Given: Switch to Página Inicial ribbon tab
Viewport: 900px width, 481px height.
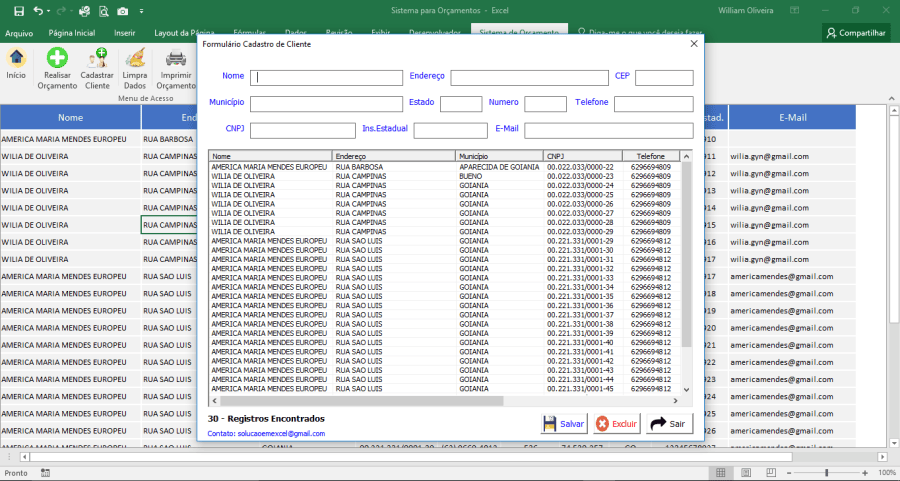Looking at the screenshot, I should 72,33.
